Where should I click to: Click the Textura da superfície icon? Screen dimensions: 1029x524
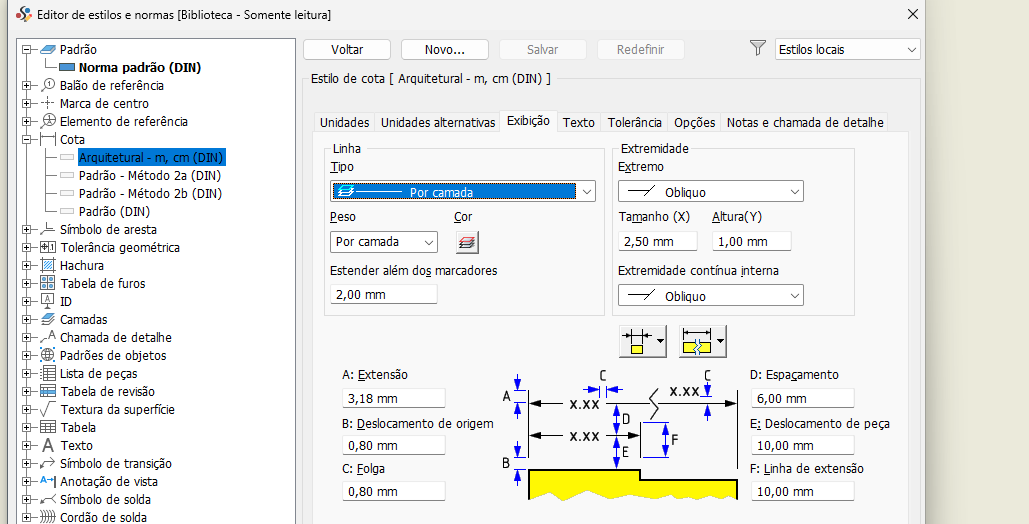click(x=48, y=409)
